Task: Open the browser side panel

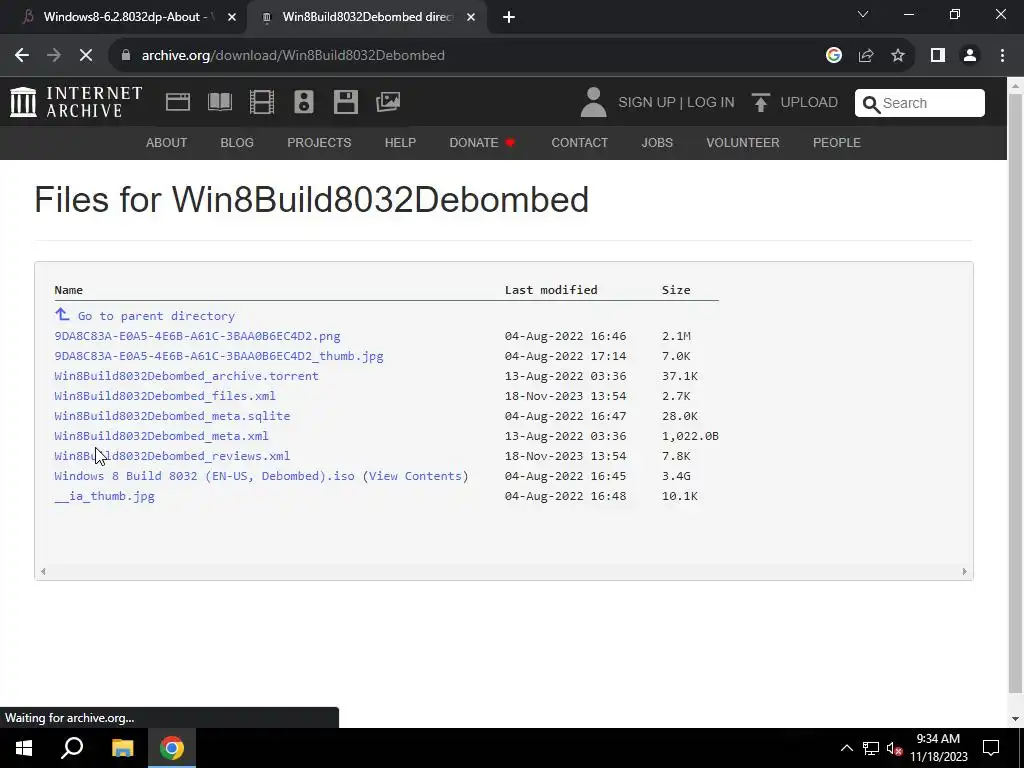Action: pos(938,56)
